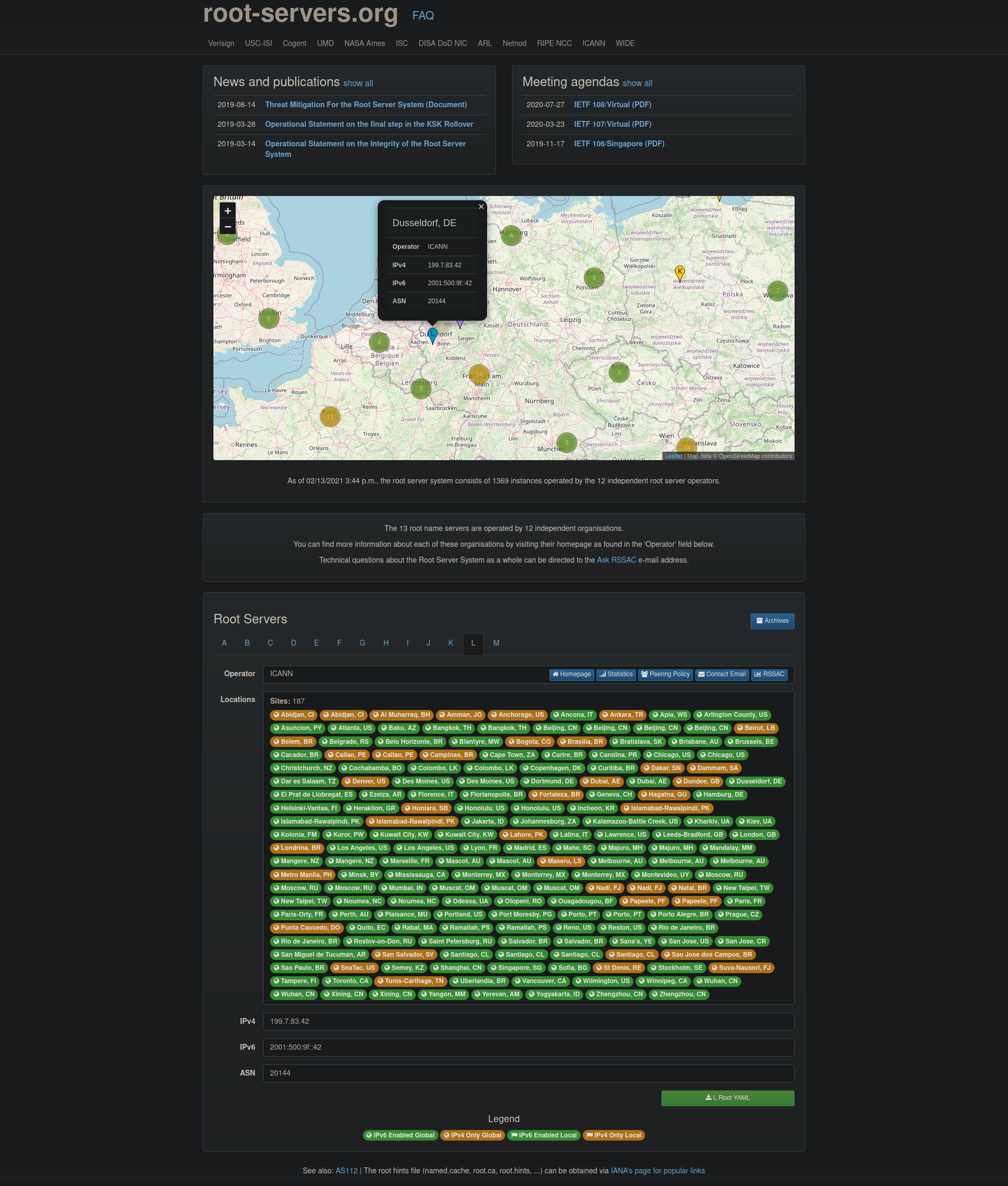Image resolution: width=1008 pixels, height=1186 pixels.
Task: Click the yellow K map marker
Action: coord(679,272)
